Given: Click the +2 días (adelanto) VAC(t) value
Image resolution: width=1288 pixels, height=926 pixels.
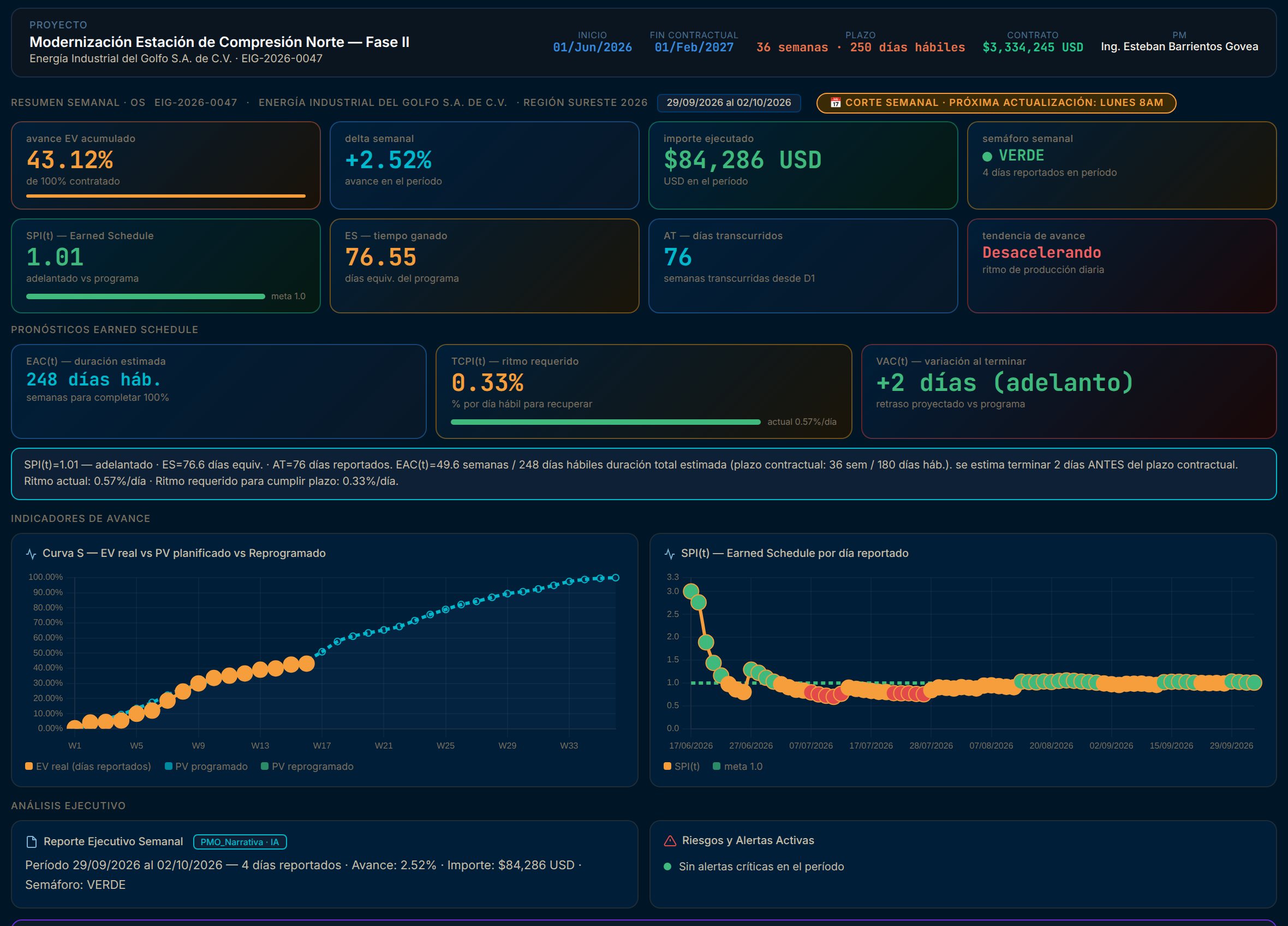Looking at the screenshot, I should (x=1005, y=383).
